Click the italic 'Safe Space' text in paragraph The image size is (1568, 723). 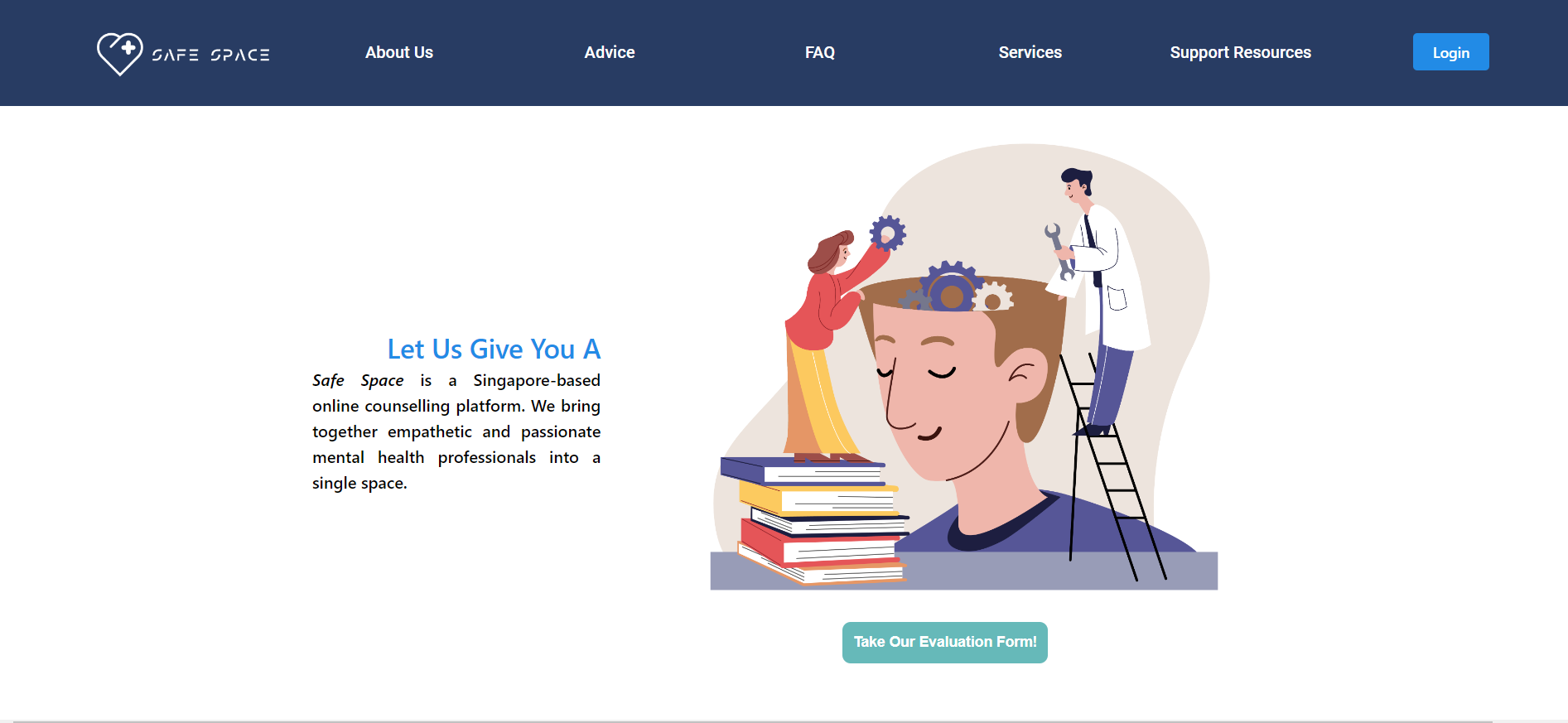click(x=358, y=381)
